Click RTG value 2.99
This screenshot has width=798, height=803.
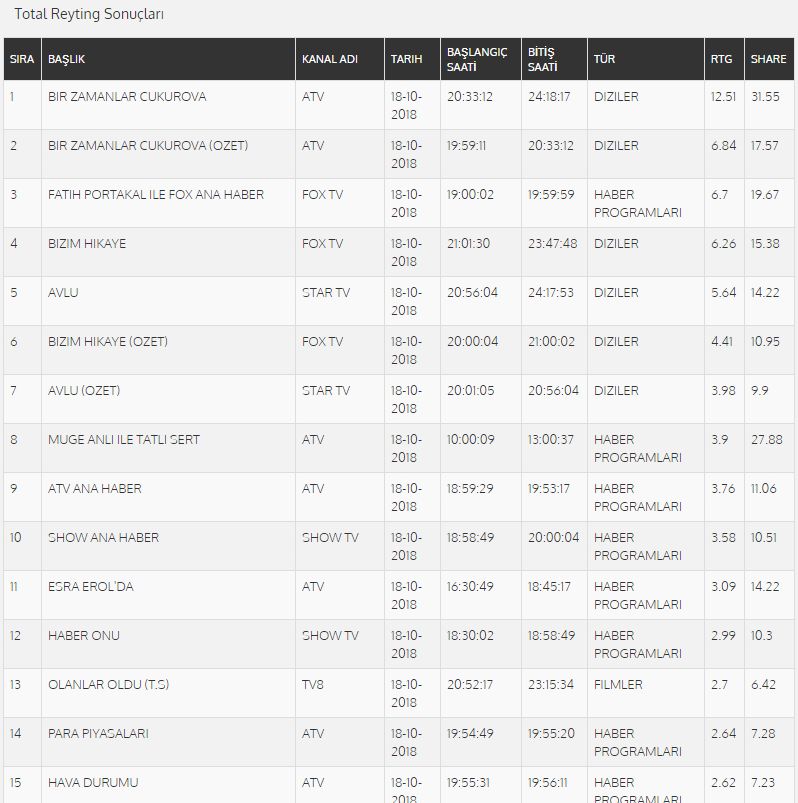(723, 636)
